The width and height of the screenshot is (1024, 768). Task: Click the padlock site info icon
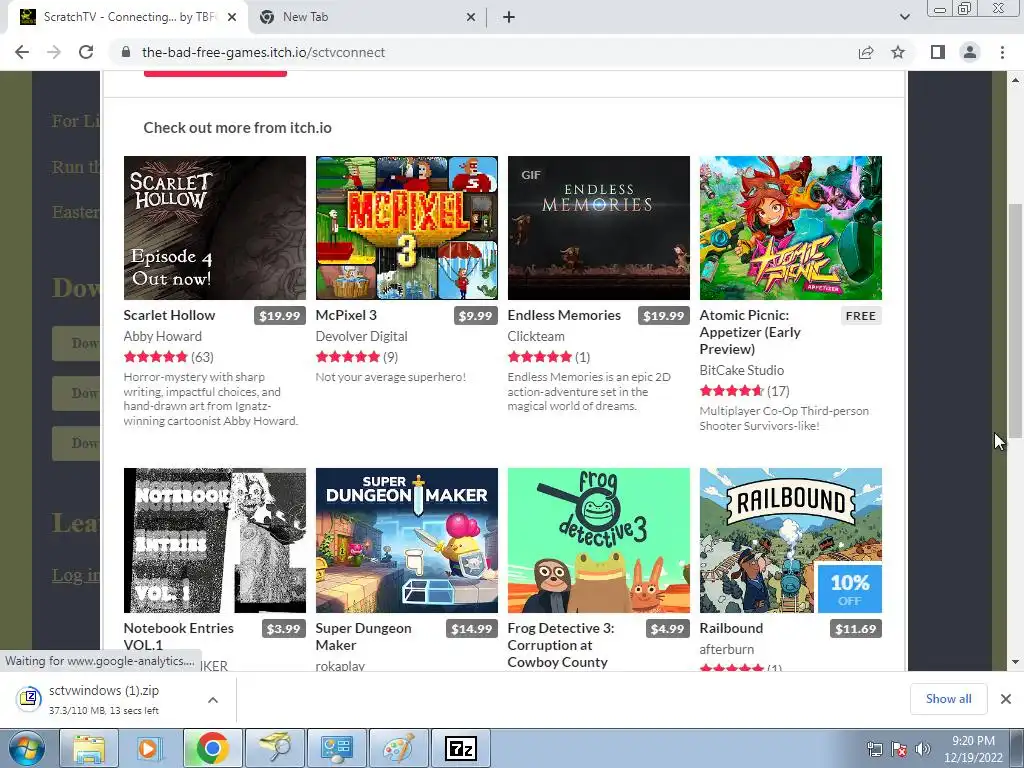(126, 52)
